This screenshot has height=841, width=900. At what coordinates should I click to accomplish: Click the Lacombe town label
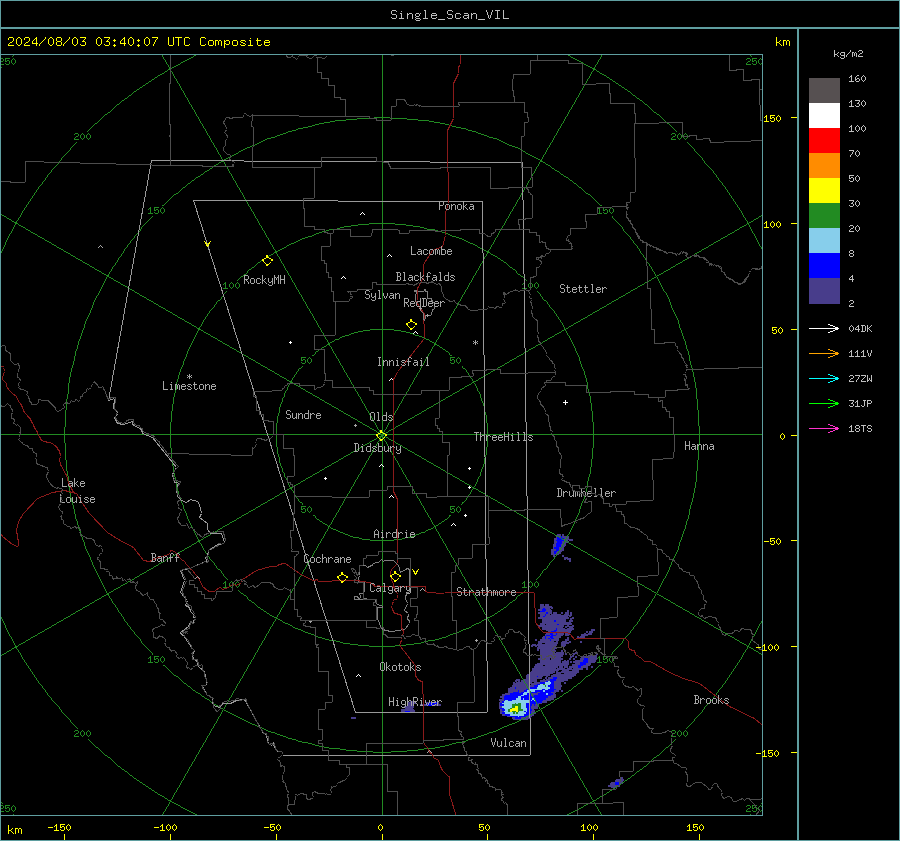pyautogui.click(x=431, y=251)
